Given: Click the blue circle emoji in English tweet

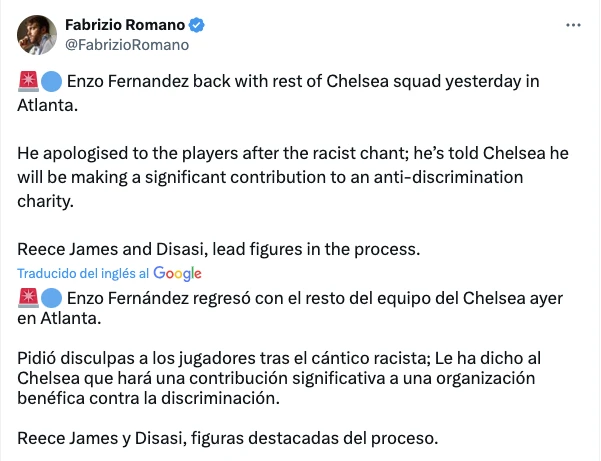Looking at the screenshot, I should tap(51, 80).
